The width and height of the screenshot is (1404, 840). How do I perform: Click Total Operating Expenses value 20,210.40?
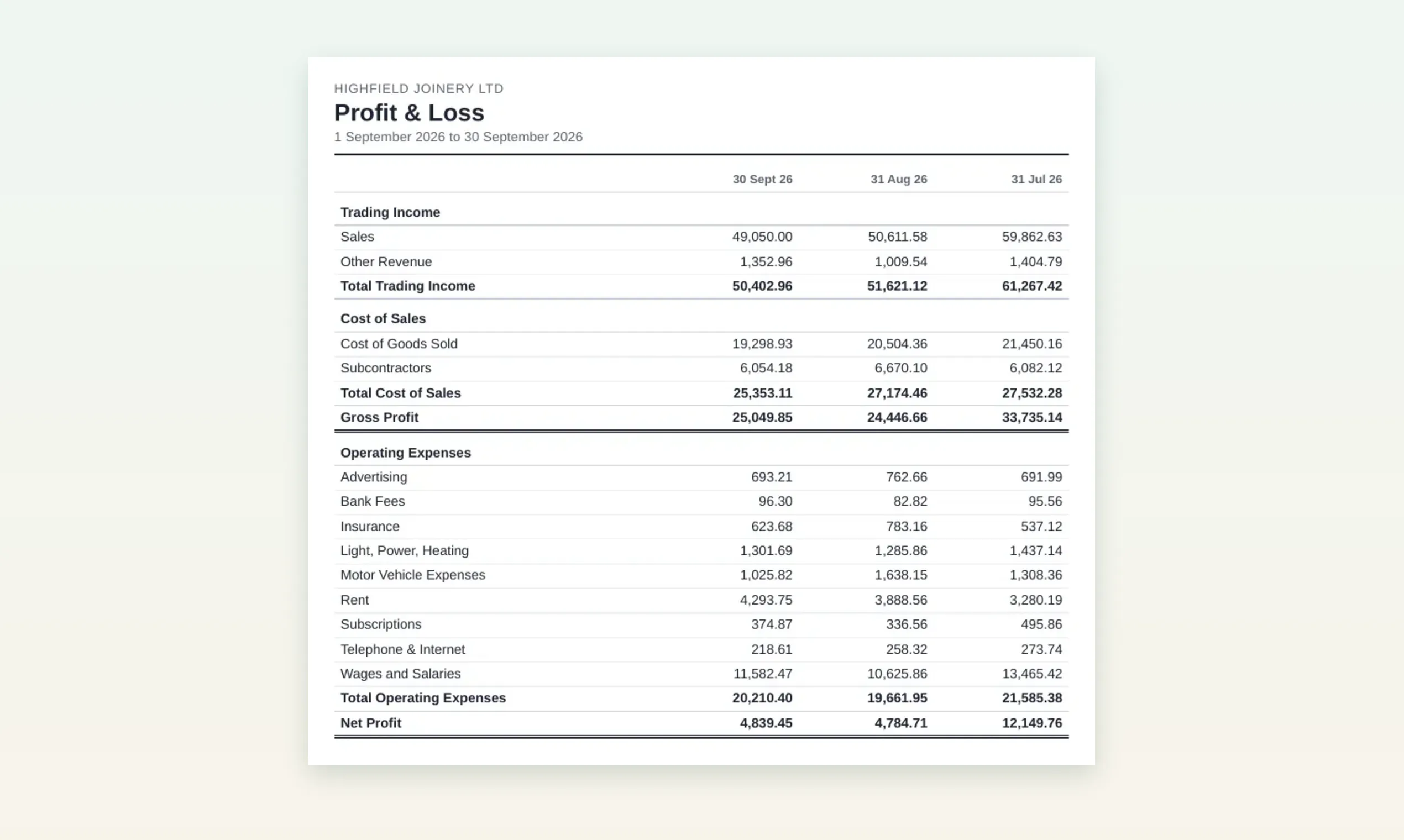(x=762, y=698)
